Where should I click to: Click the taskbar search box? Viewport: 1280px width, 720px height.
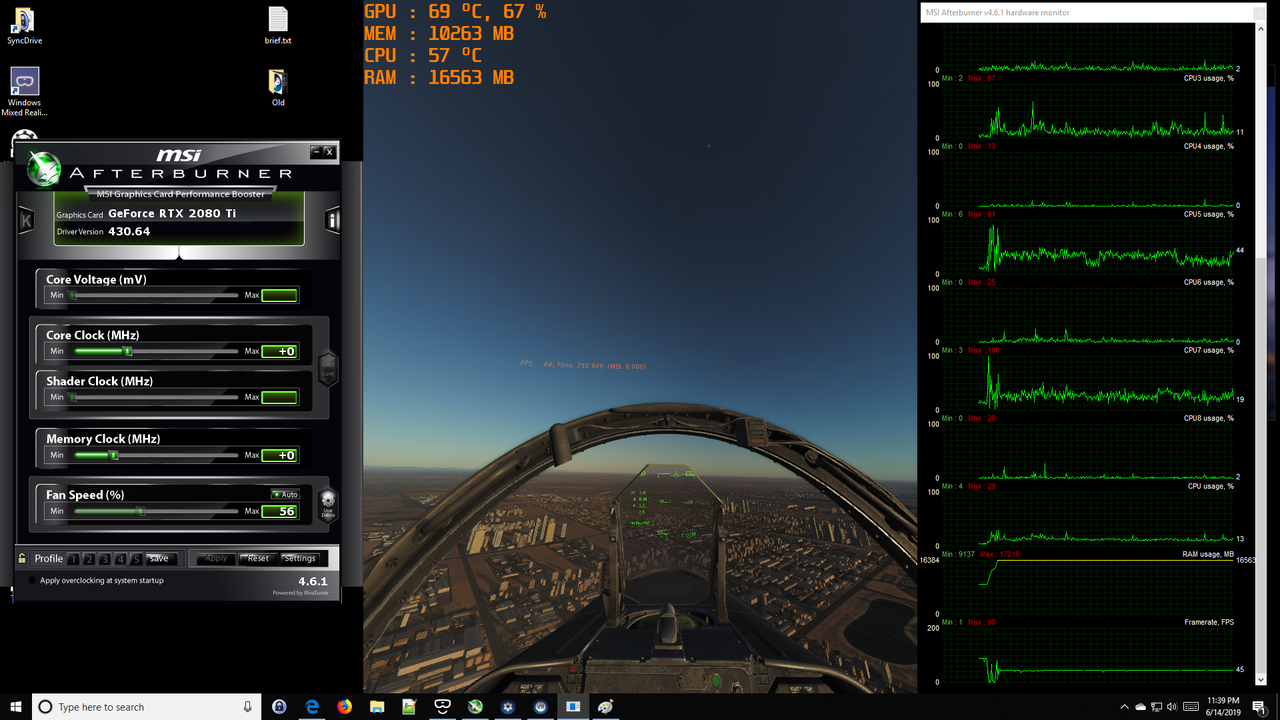[x=147, y=706]
